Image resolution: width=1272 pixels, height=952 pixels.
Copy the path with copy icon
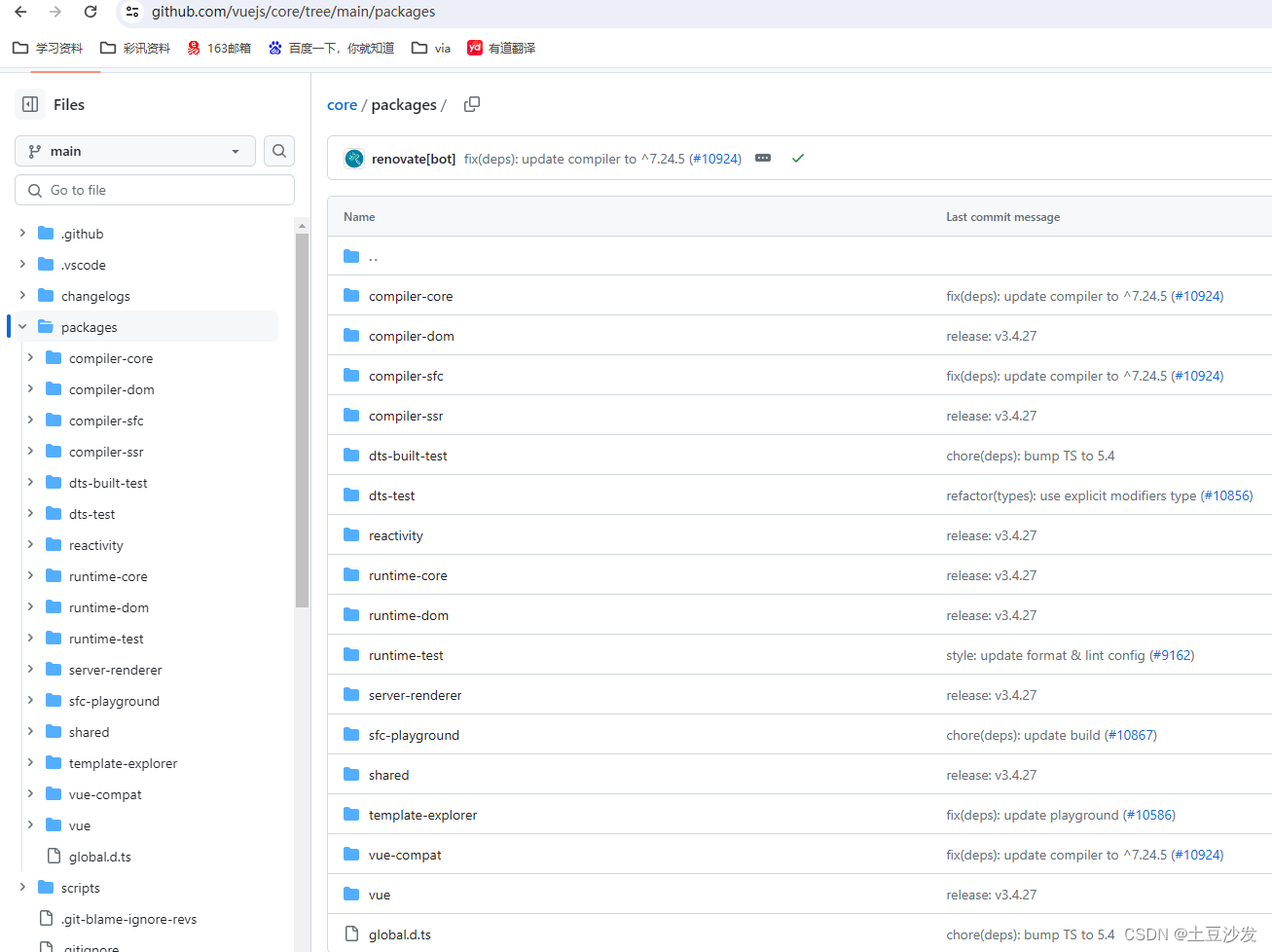pyautogui.click(x=472, y=104)
